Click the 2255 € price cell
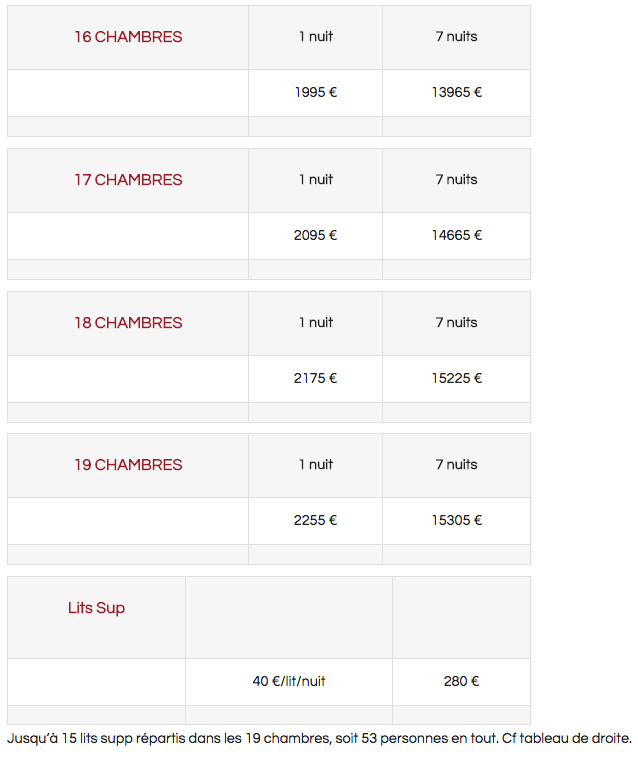The width and height of the screenshot is (638, 758). pos(316,521)
